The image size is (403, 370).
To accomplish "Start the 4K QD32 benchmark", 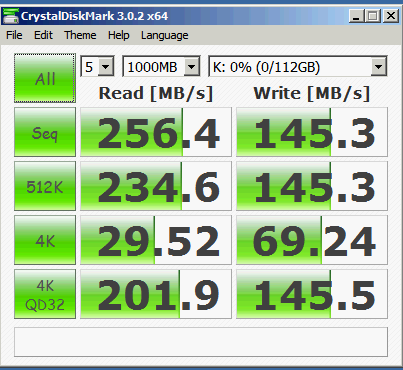I will pos(45,294).
